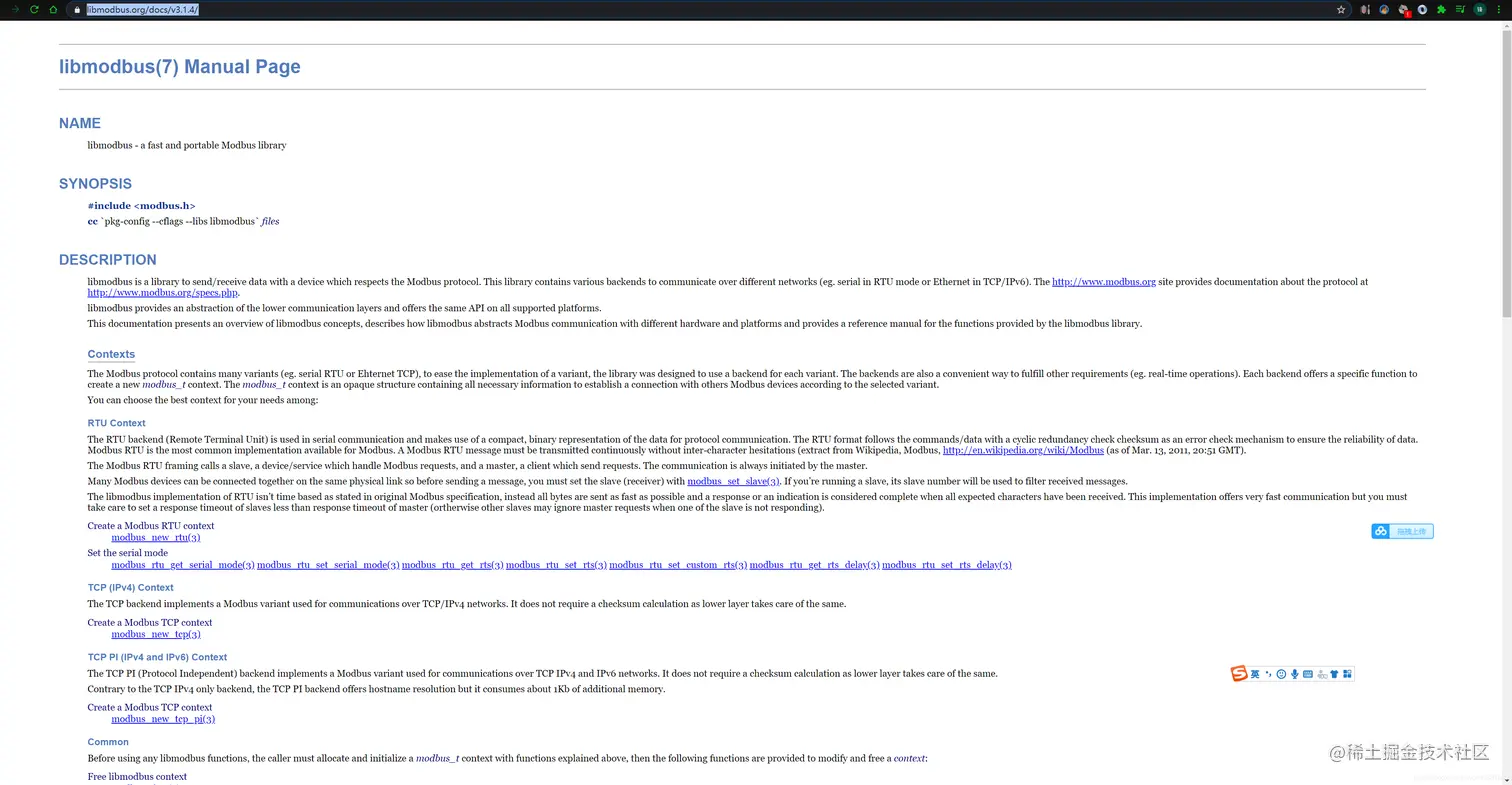This screenshot has width=1512, height=785.
Task: Open the browser profile avatar
Action: point(1480,9)
